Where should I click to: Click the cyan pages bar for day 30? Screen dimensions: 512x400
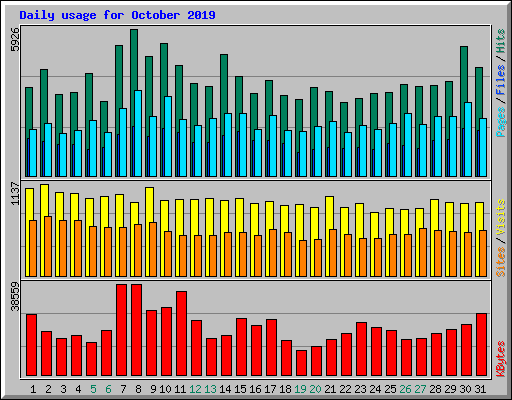pyautogui.click(x=468, y=139)
